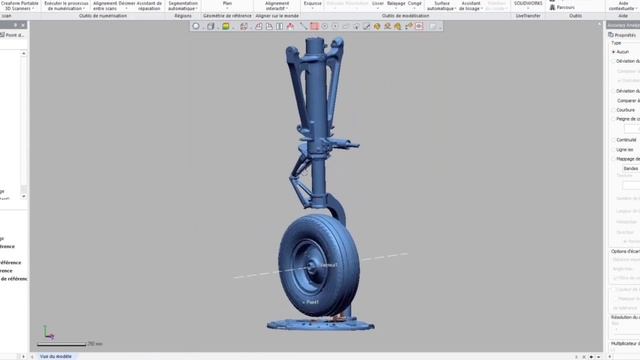Click the Point d... item in left panel

pyautogui.click(x=12, y=35)
